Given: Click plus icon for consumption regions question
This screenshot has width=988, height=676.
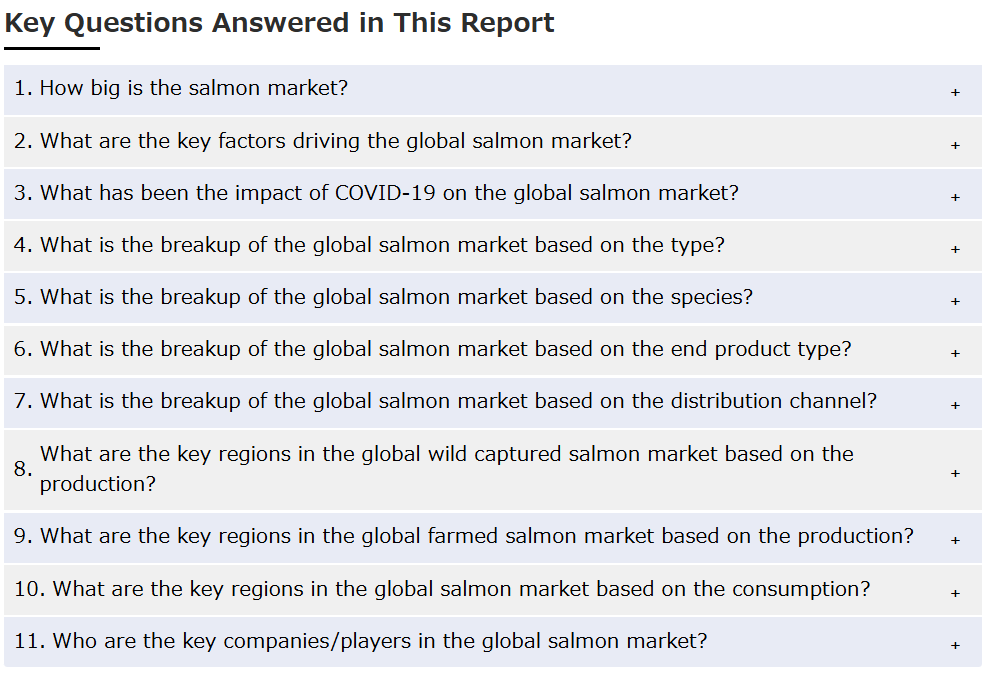Looking at the screenshot, I should pos(955,593).
